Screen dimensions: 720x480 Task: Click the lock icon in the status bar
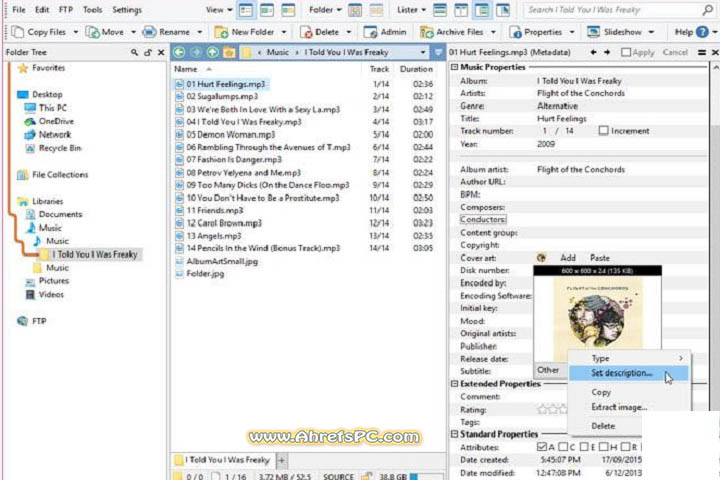(366, 476)
